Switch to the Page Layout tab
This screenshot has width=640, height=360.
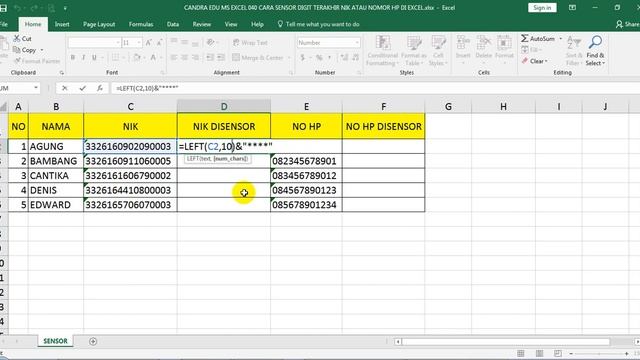click(x=99, y=24)
